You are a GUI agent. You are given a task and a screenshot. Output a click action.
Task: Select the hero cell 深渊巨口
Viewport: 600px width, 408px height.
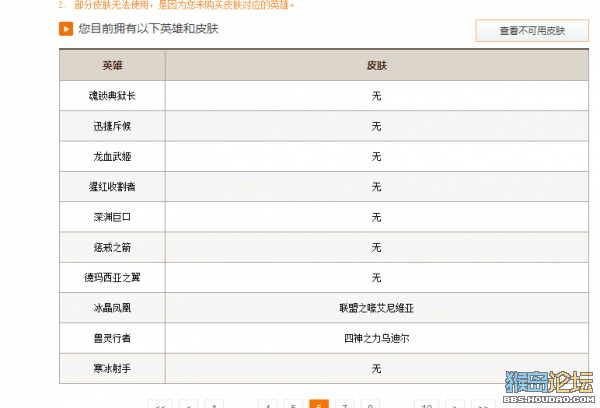coord(112,217)
